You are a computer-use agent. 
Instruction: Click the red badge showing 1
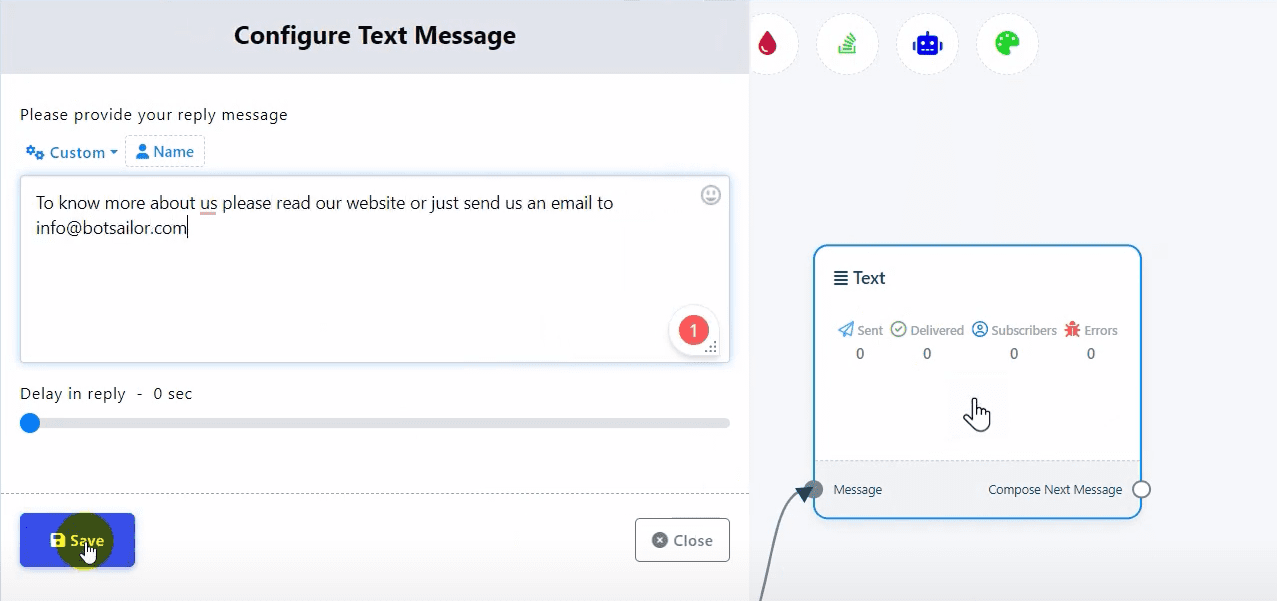coord(693,330)
